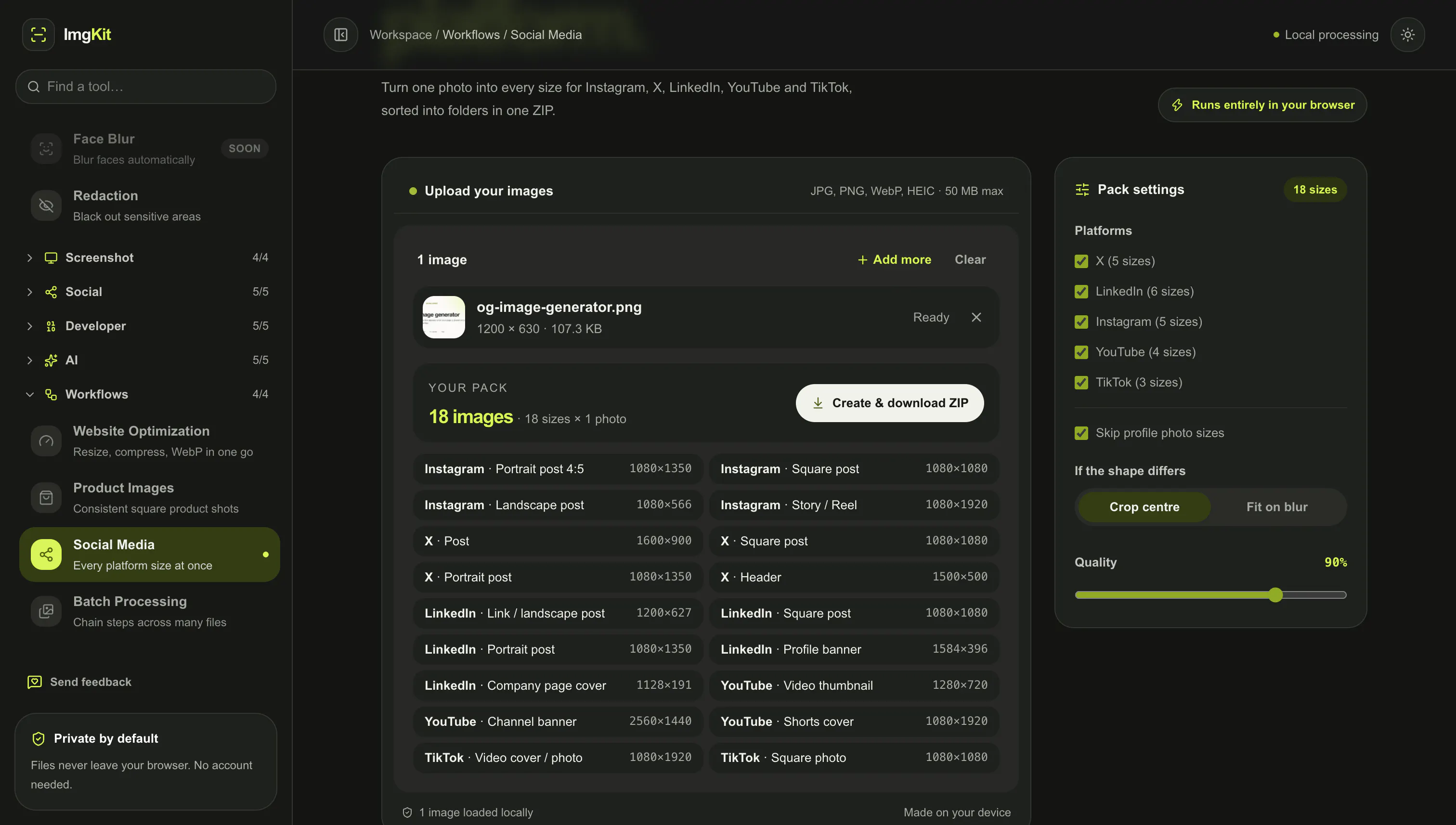The height and width of the screenshot is (825, 1456).
Task: Uncheck the X (5 sizes) platform
Action: coord(1081,261)
